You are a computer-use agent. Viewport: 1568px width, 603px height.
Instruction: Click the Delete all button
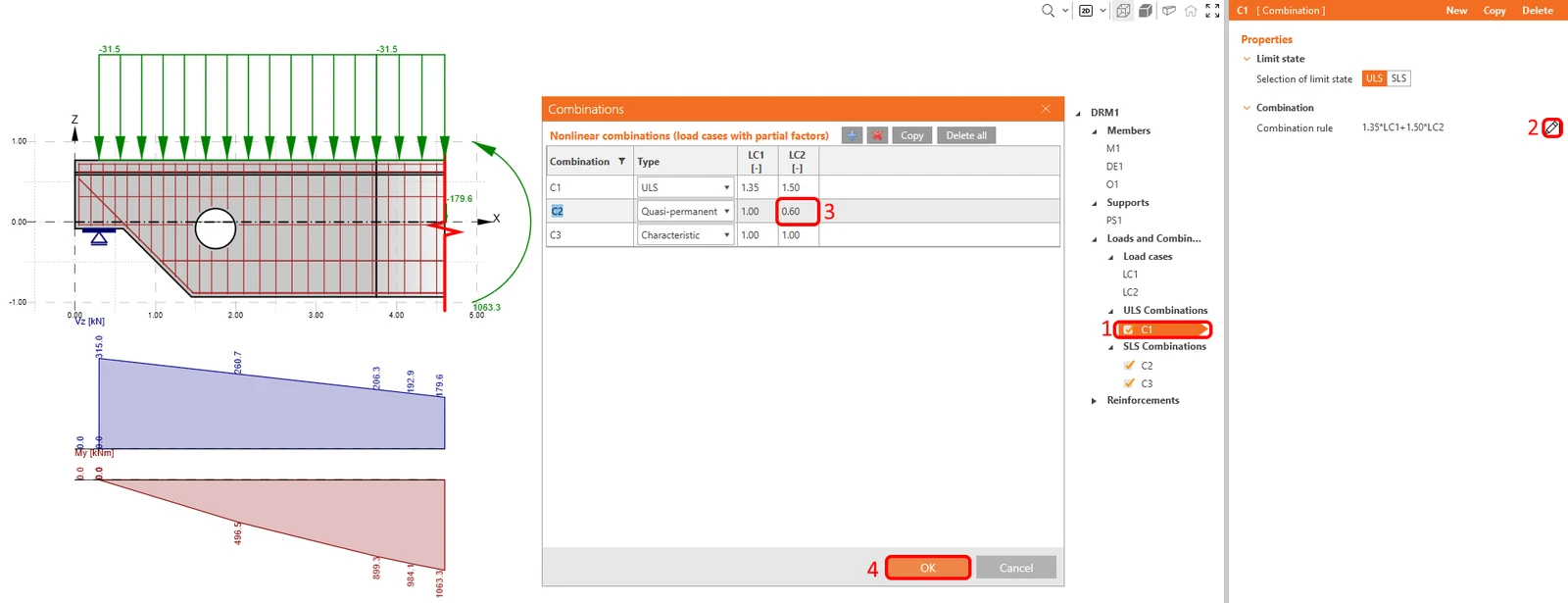point(966,135)
